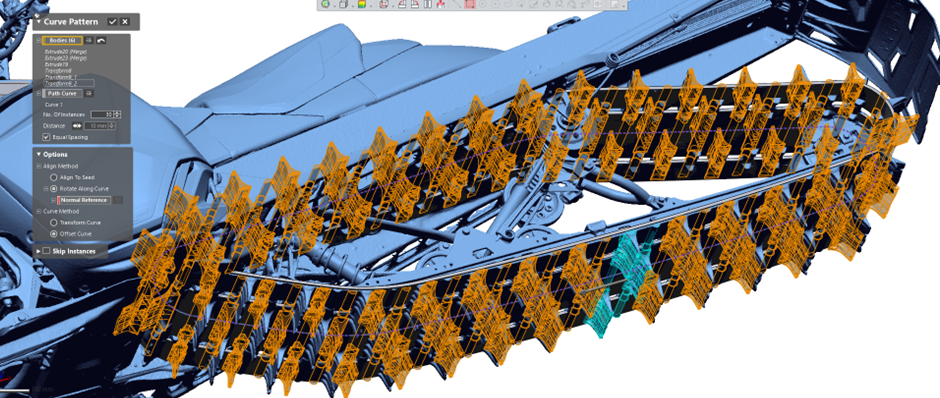Click the Bodies selection button
Screen dimensions: 940x398
[62, 40]
